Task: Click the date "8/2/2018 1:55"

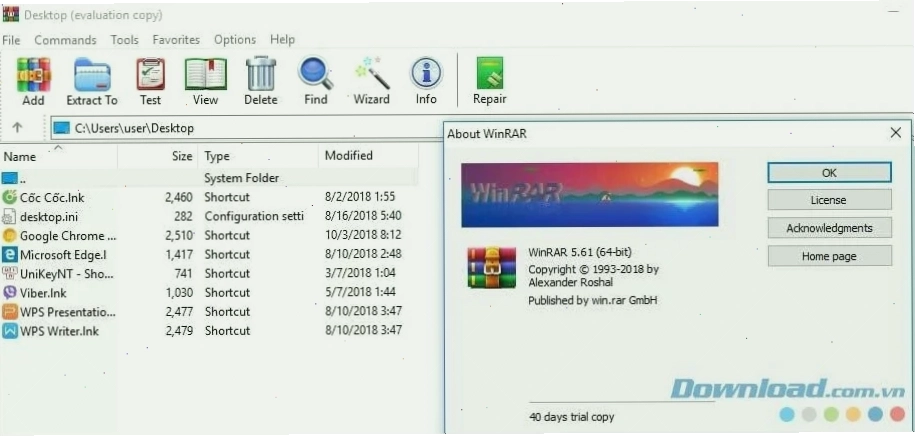Action: (360, 197)
